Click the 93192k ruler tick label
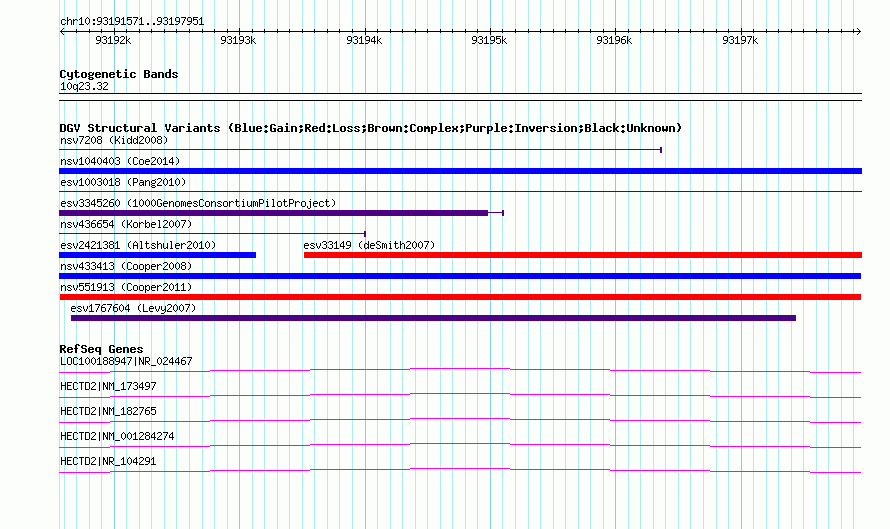 [x=113, y=40]
